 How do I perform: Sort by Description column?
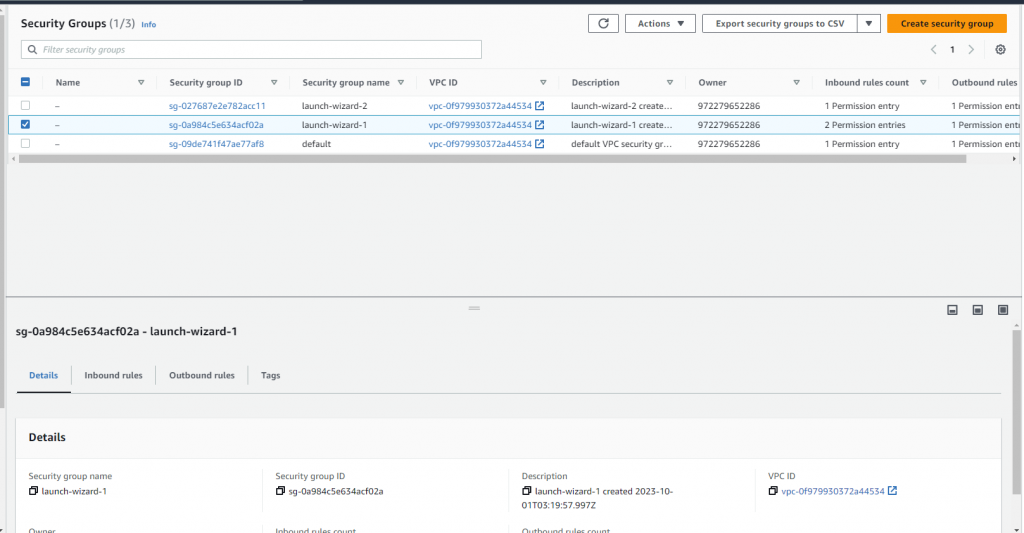click(x=670, y=83)
